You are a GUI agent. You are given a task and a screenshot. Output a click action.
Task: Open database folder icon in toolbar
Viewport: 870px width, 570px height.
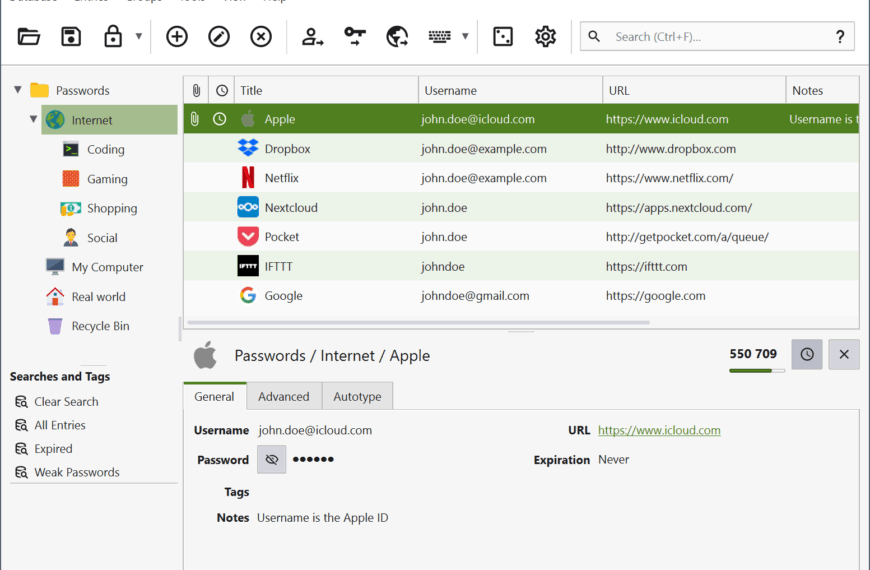coord(28,37)
